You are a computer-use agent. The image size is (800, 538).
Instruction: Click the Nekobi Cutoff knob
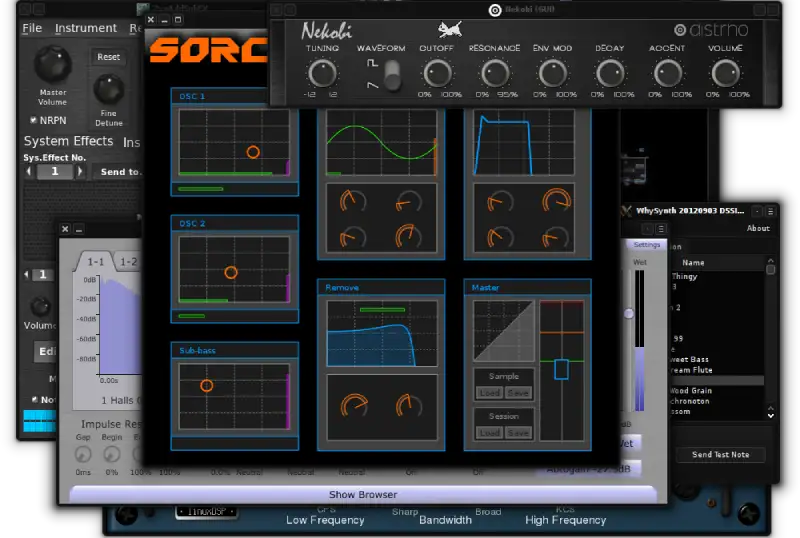(x=437, y=74)
